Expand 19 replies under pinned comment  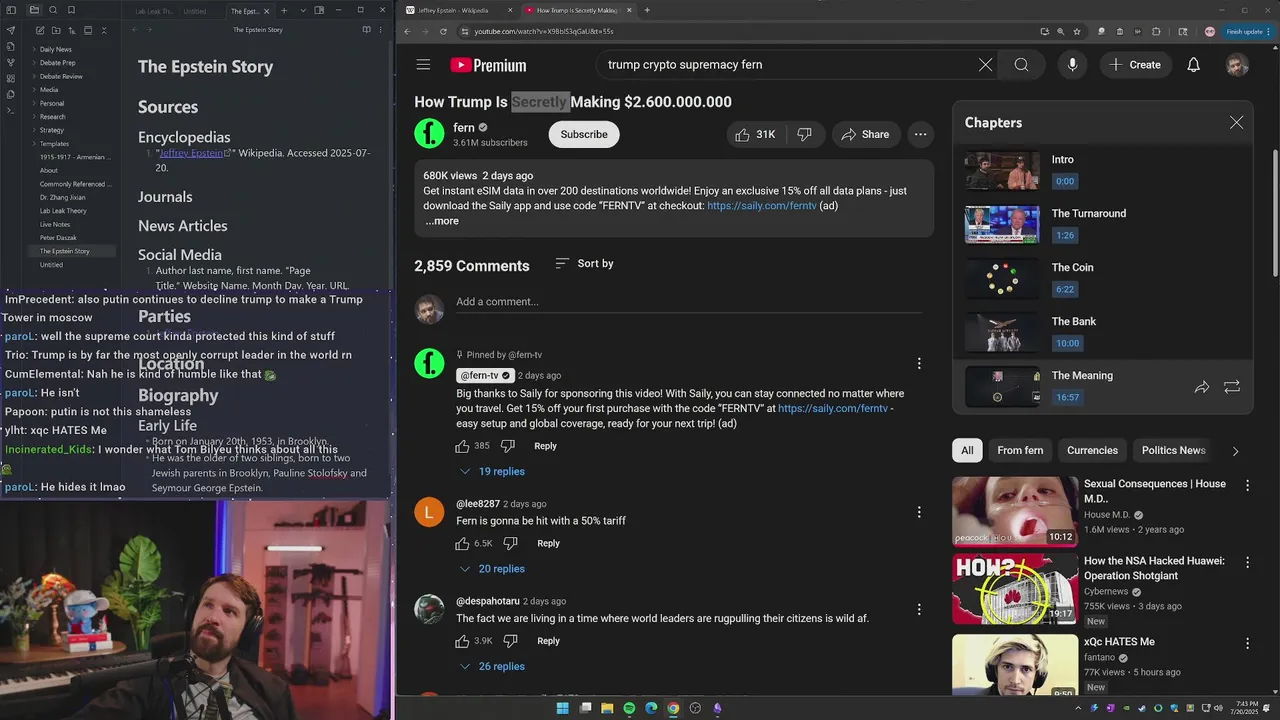[492, 471]
